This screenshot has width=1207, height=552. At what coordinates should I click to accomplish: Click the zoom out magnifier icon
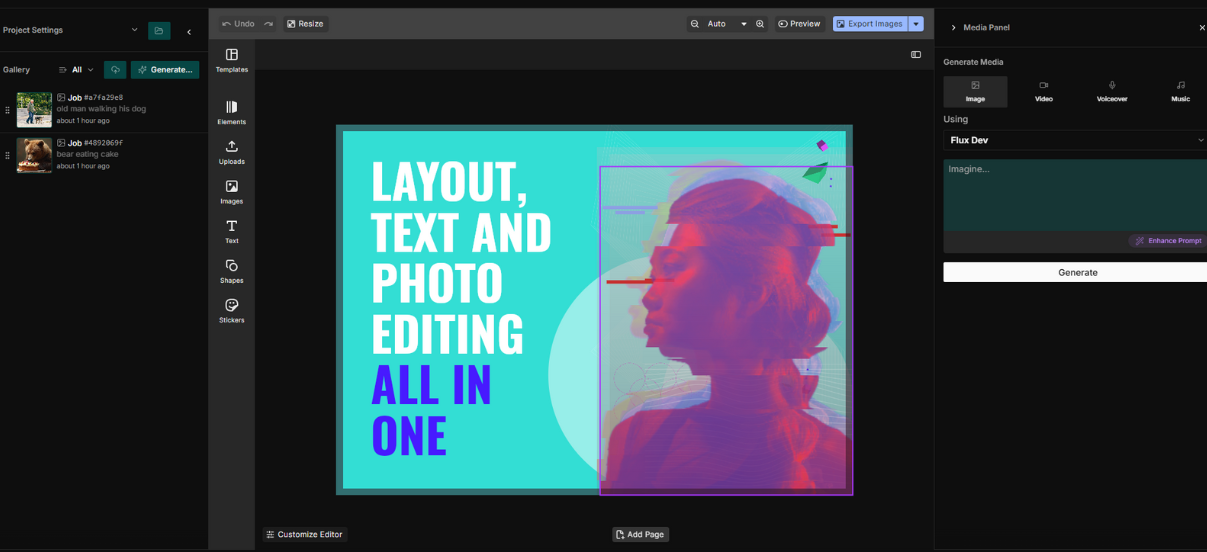coord(695,24)
